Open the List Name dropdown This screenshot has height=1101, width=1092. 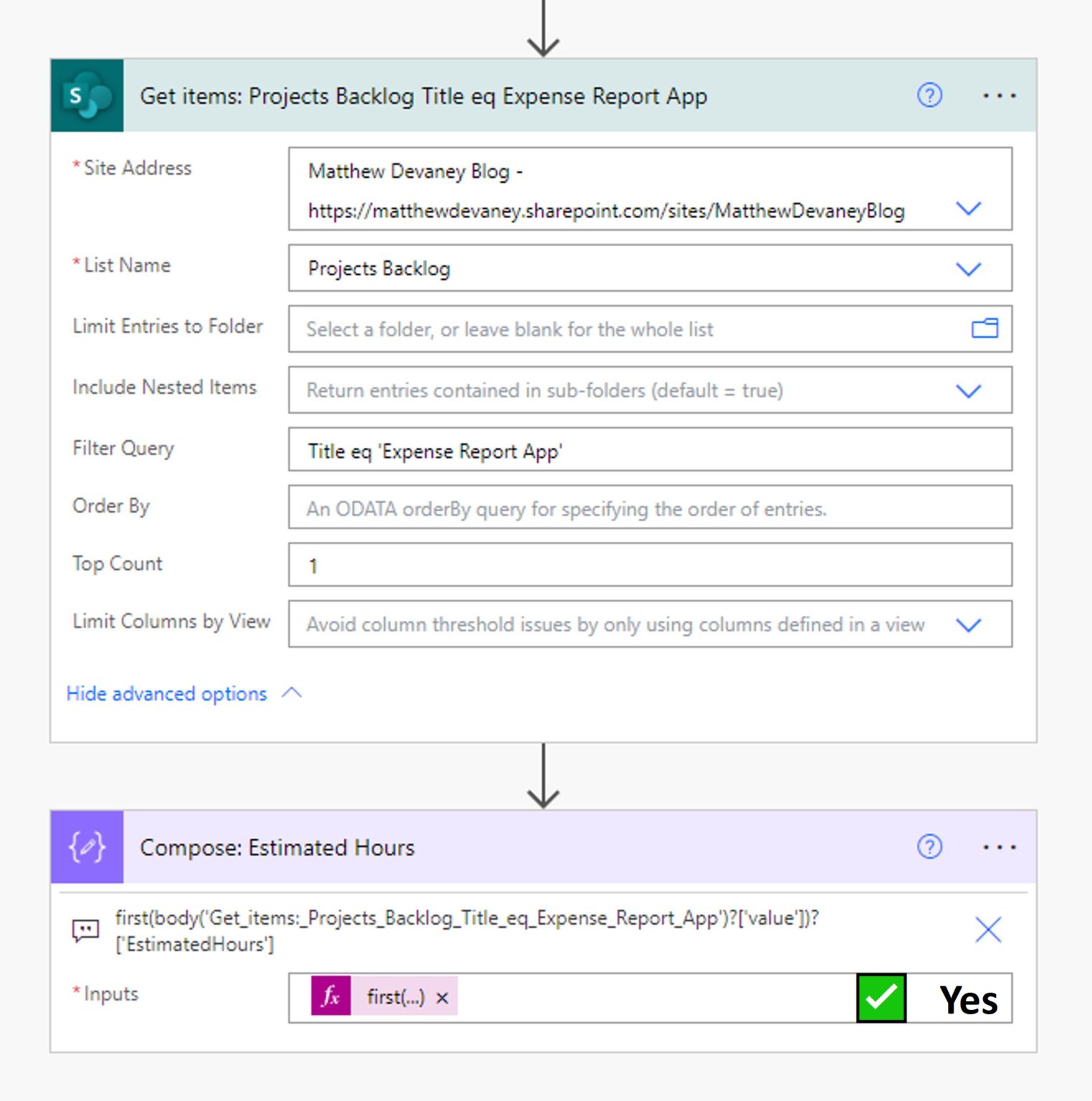point(969,269)
